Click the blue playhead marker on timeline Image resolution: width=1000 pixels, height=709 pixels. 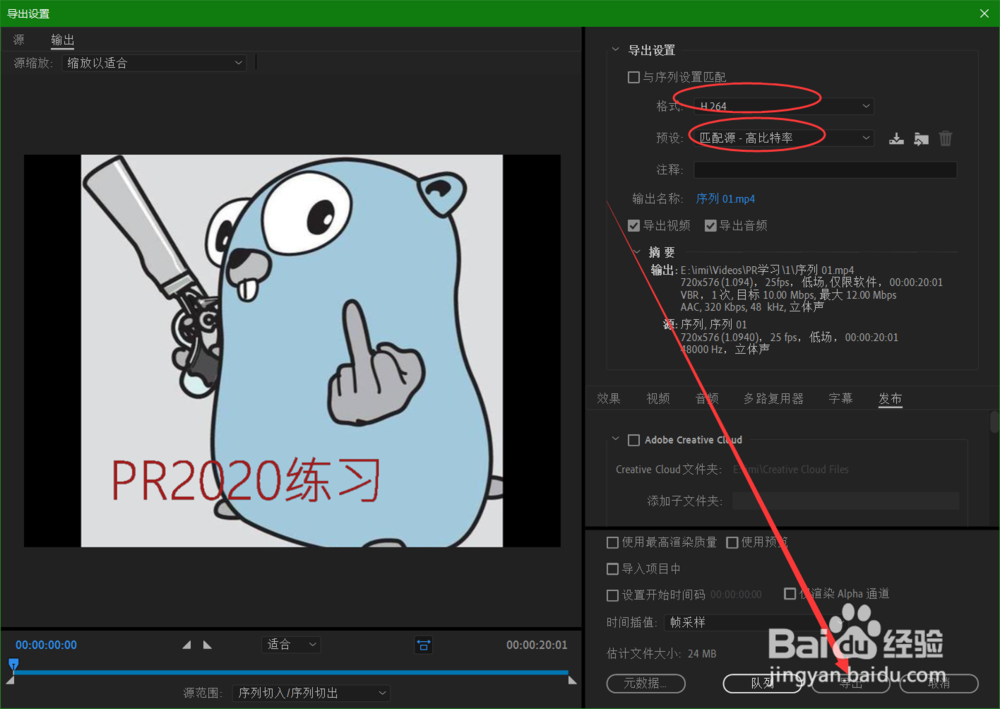pos(13,664)
